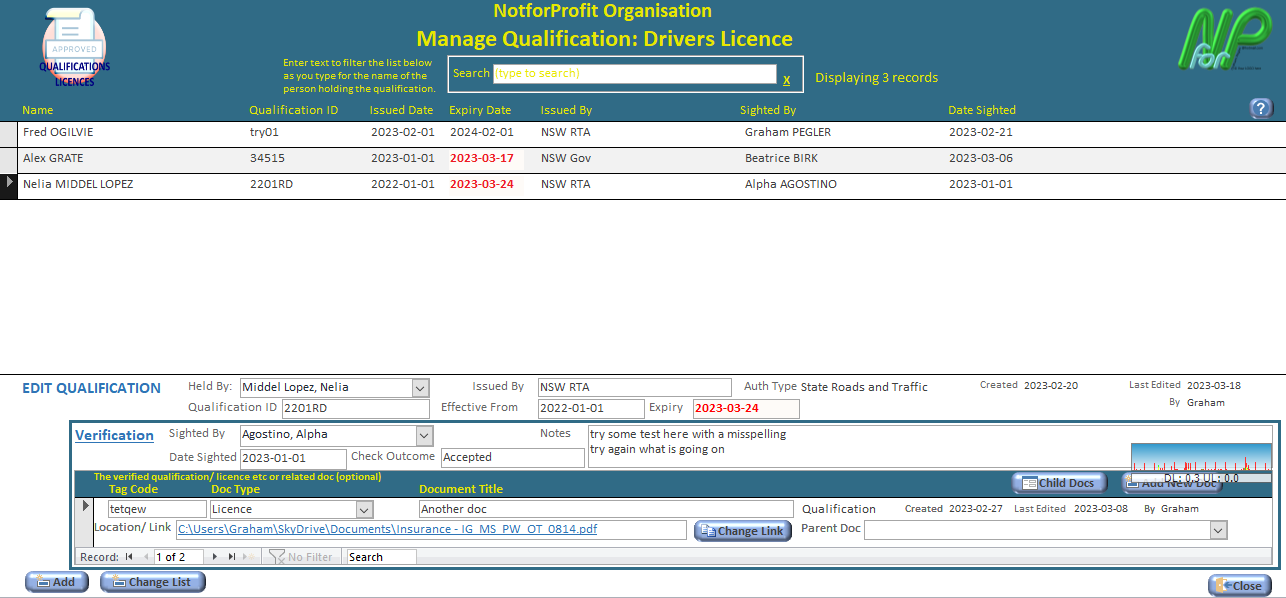Image resolution: width=1286 pixels, height=598 pixels.
Task: Click Sighted By cell Graham PEGLER
Action: (x=788, y=132)
